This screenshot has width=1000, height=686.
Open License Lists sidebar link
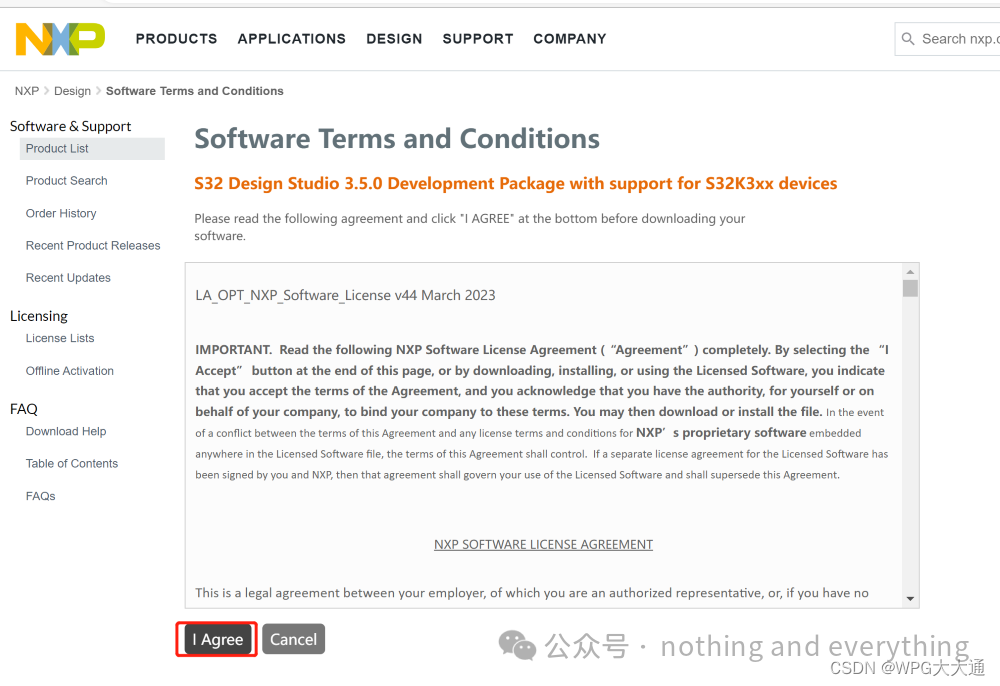60,339
